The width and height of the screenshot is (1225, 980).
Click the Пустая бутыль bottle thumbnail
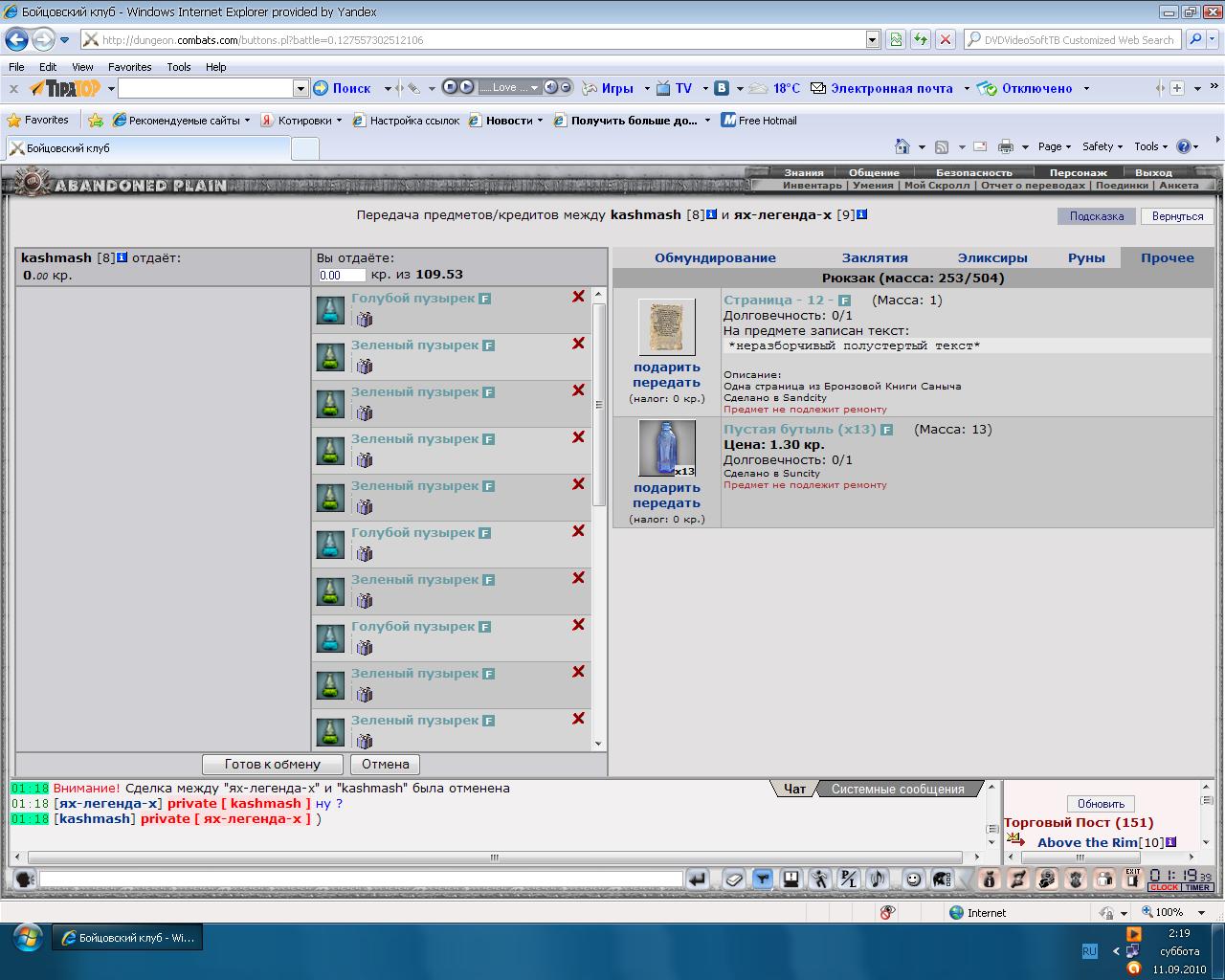tap(666, 448)
